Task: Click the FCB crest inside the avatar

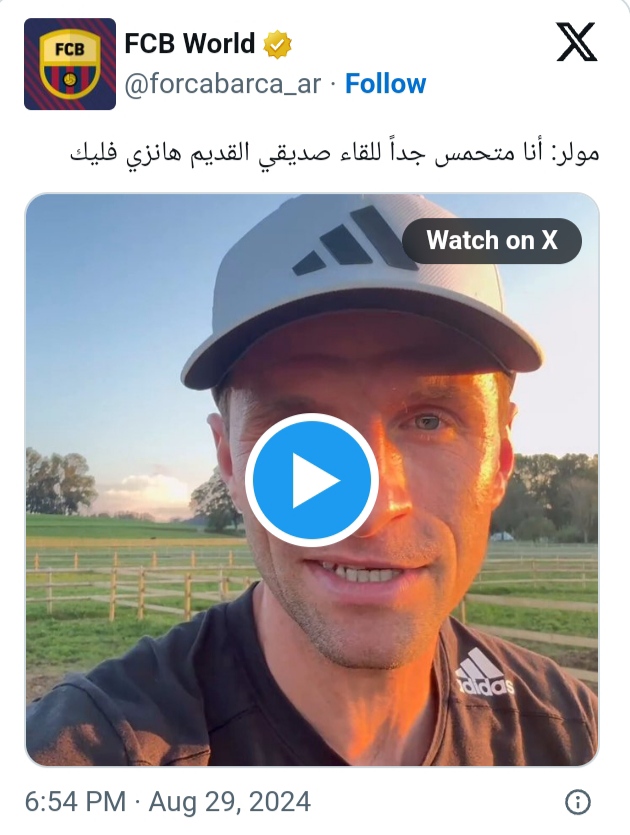Action: click(70, 64)
